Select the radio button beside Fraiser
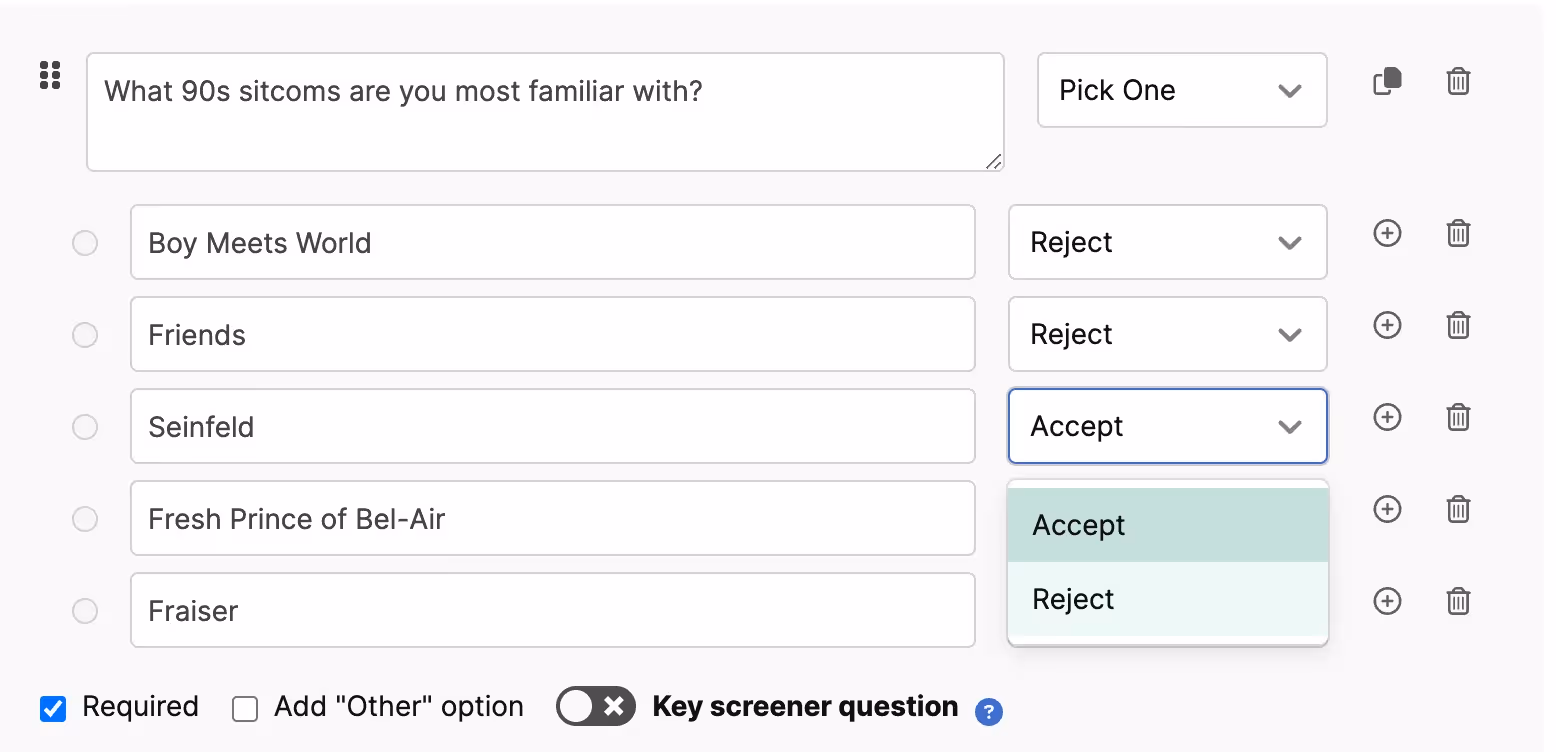1556x752 pixels. pos(85,611)
